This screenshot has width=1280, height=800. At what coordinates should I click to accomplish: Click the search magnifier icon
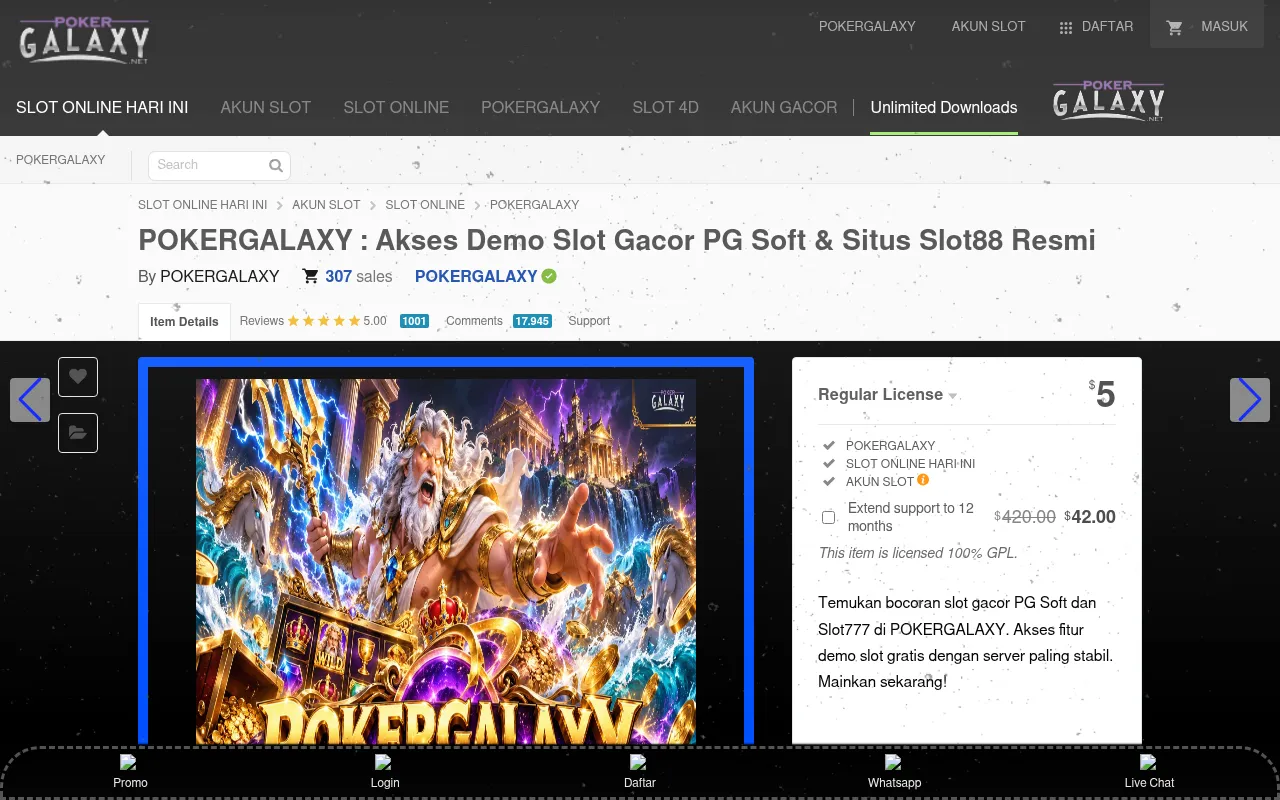pos(276,166)
